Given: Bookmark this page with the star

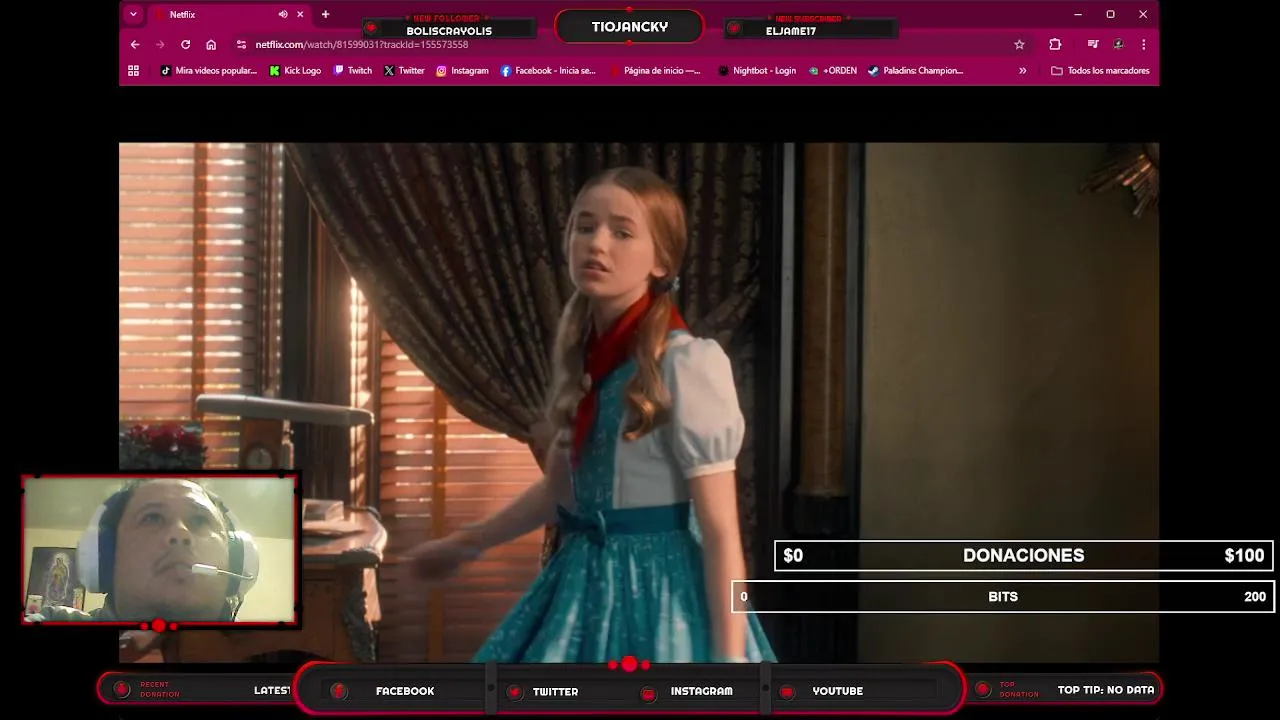Looking at the screenshot, I should tap(1019, 44).
